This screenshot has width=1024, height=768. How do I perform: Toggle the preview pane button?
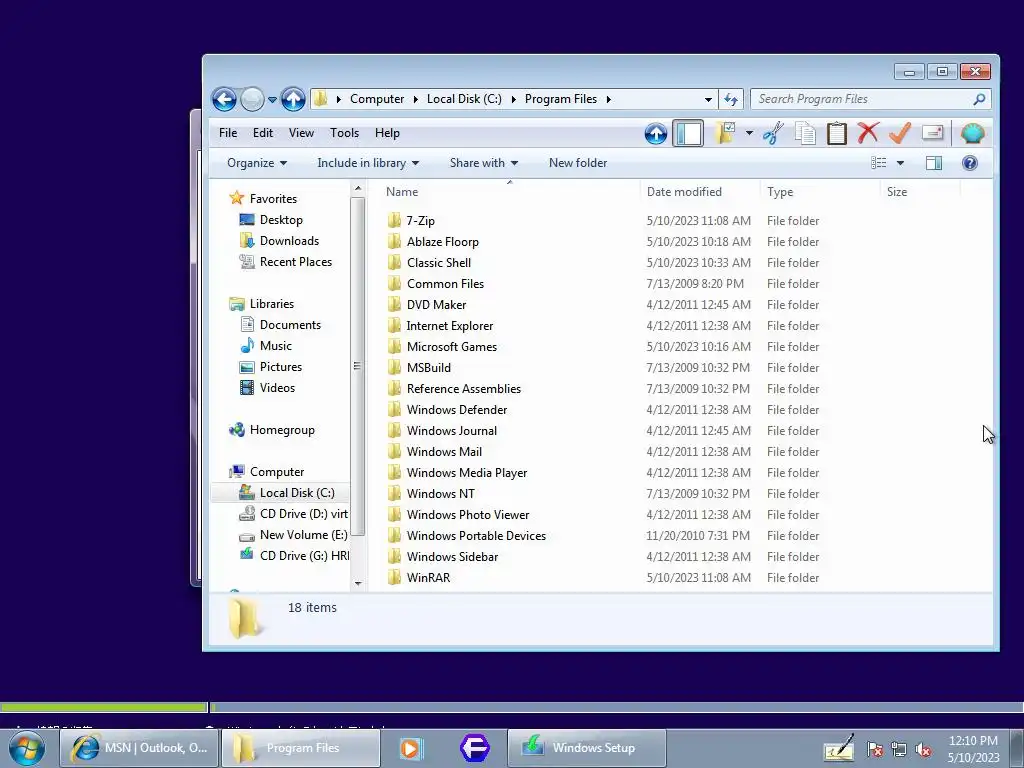[x=934, y=163]
